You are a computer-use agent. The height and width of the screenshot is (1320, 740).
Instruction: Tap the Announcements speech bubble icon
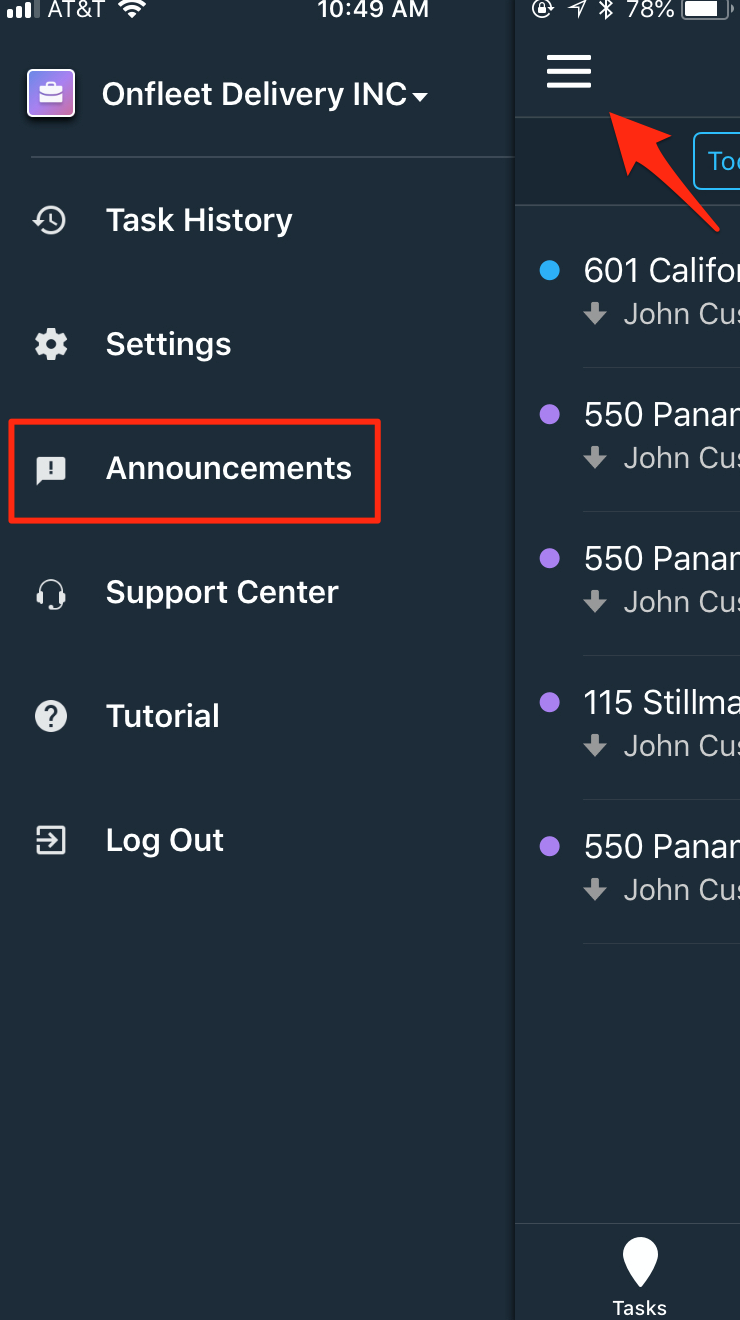(x=51, y=469)
